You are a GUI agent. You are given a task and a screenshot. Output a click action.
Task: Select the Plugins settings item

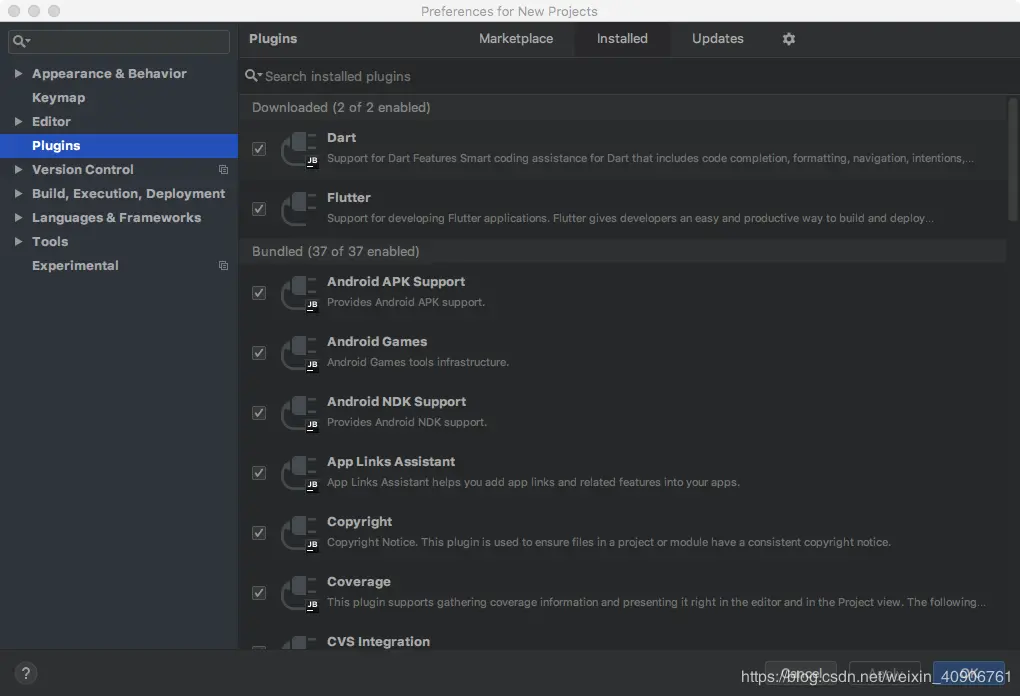[x=119, y=146]
